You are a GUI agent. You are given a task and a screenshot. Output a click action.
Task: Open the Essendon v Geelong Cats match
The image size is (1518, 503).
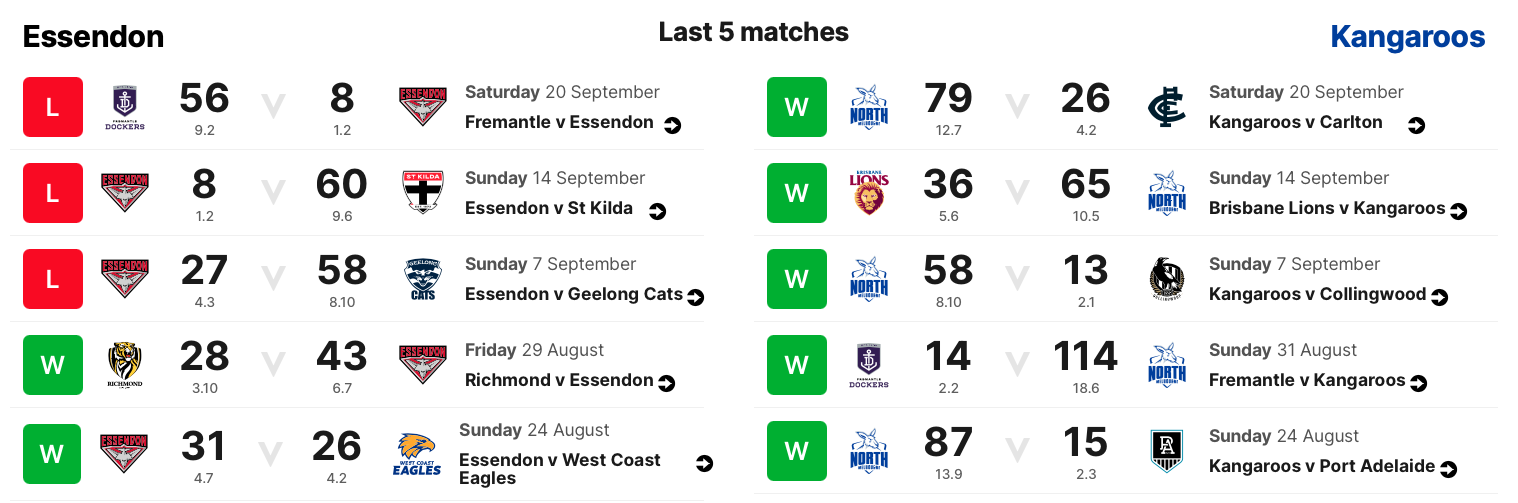click(x=574, y=294)
